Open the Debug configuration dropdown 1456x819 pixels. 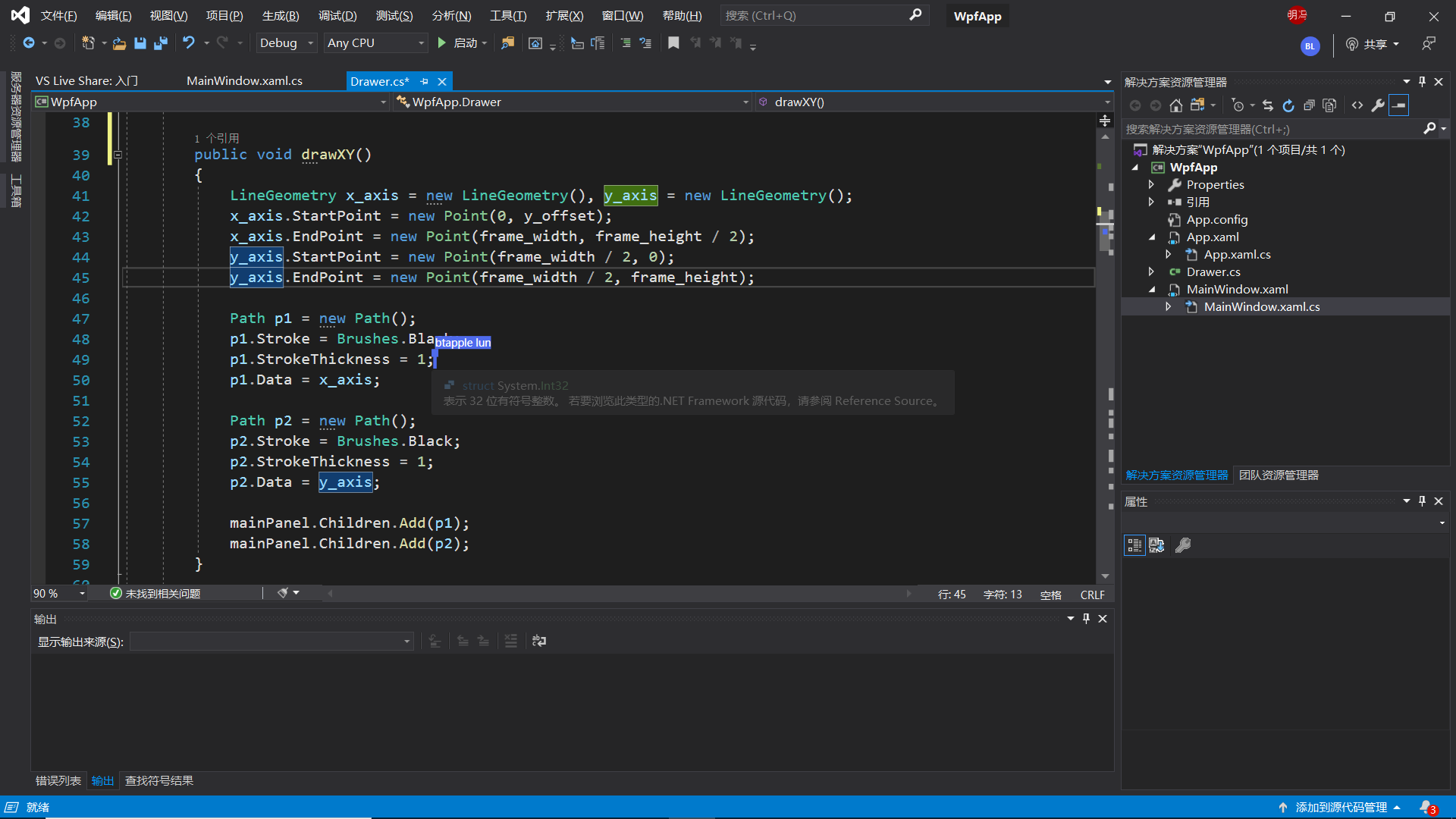pos(286,43)
